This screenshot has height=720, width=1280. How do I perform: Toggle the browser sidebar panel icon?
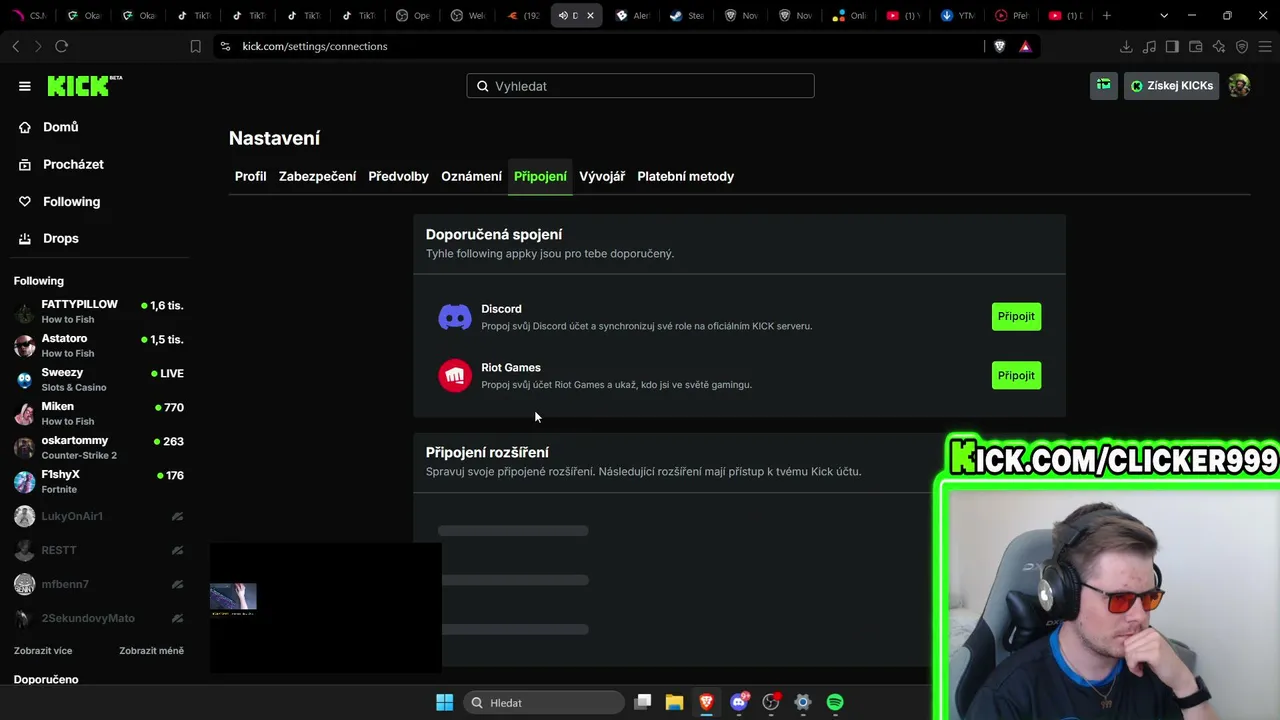pyautogui.click(x=1172, y=46)
